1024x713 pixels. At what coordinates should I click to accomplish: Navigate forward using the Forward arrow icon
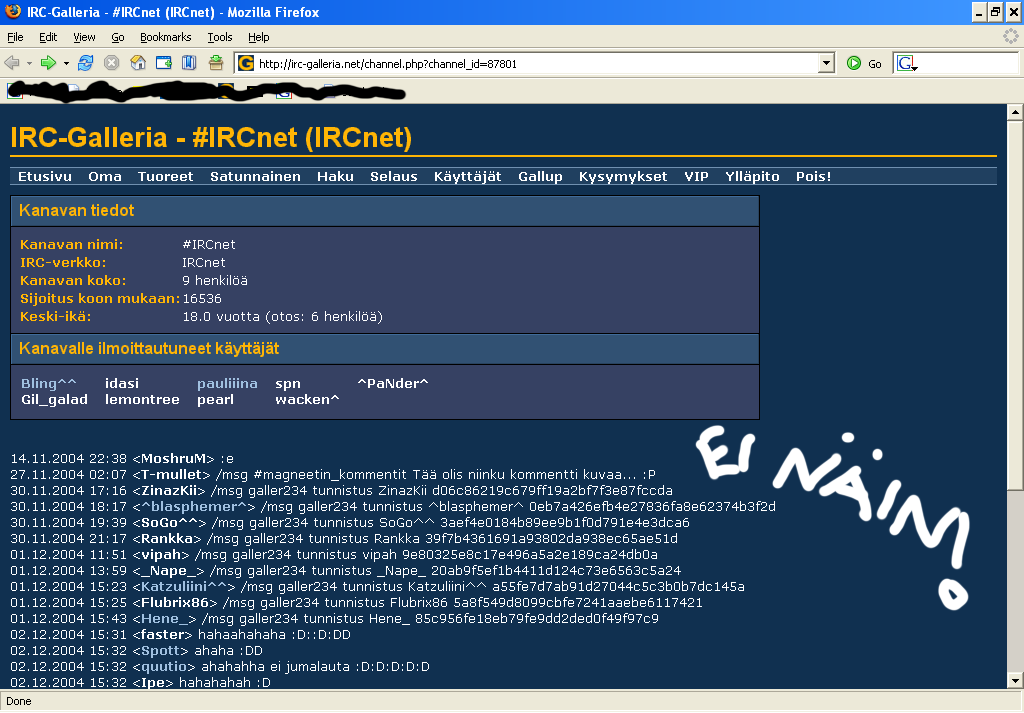tap(48, 62)
